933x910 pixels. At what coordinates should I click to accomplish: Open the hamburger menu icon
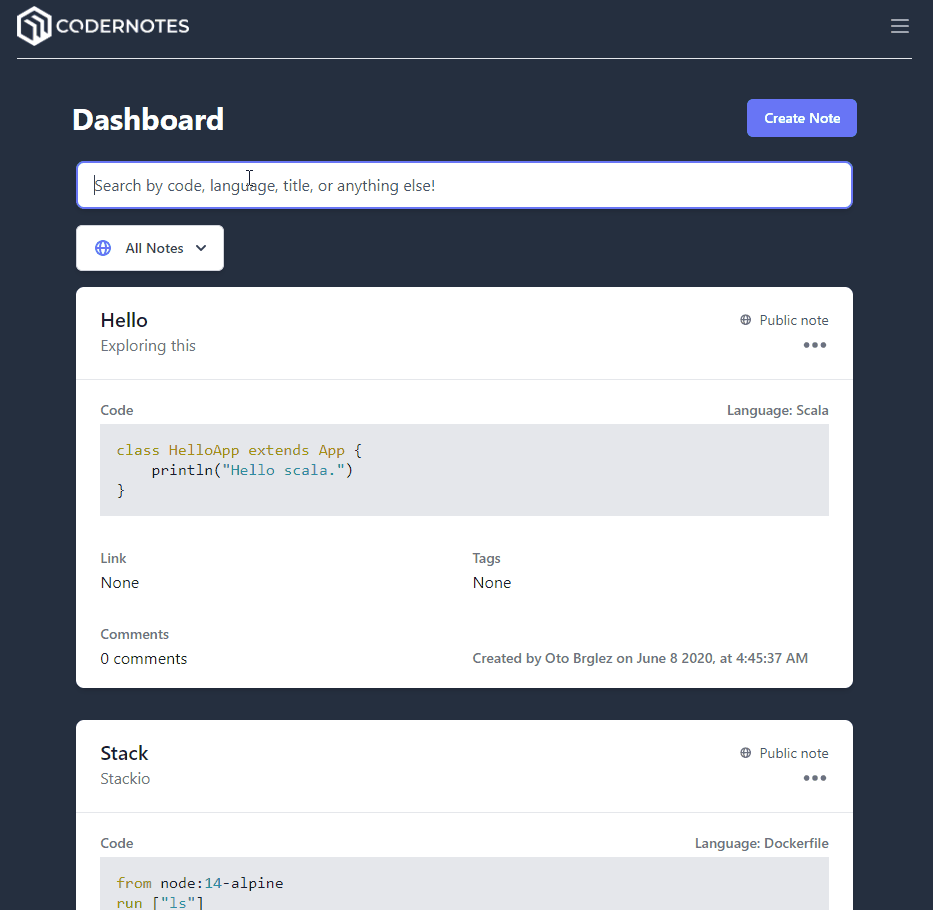(x=899, y=26)
